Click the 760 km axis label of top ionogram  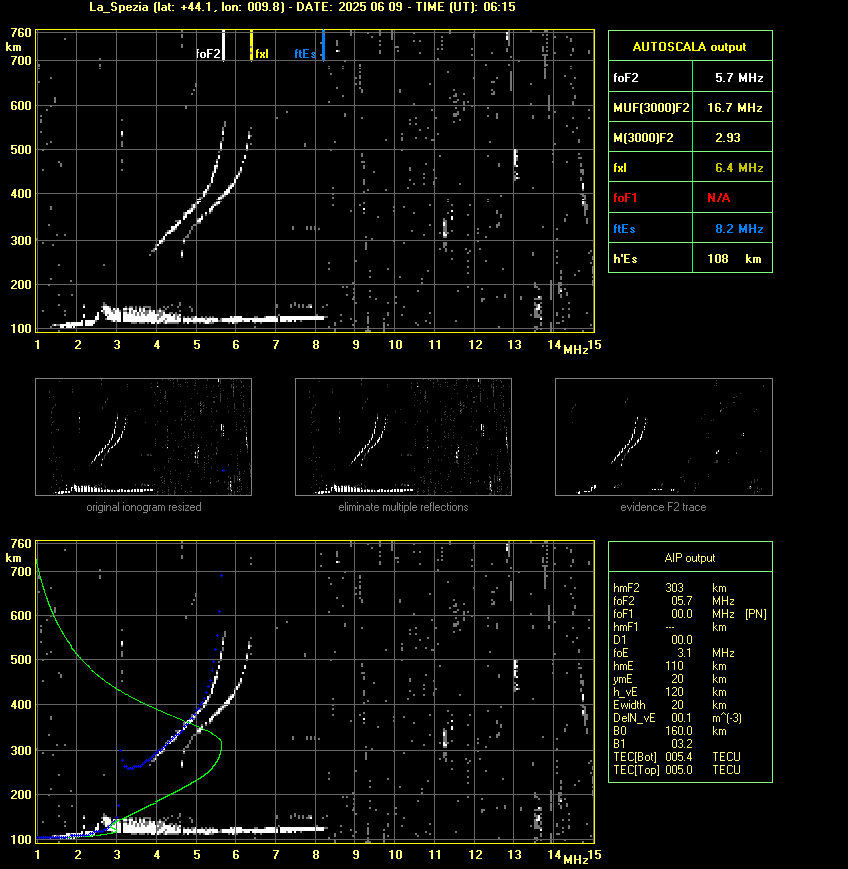[21, 33]
